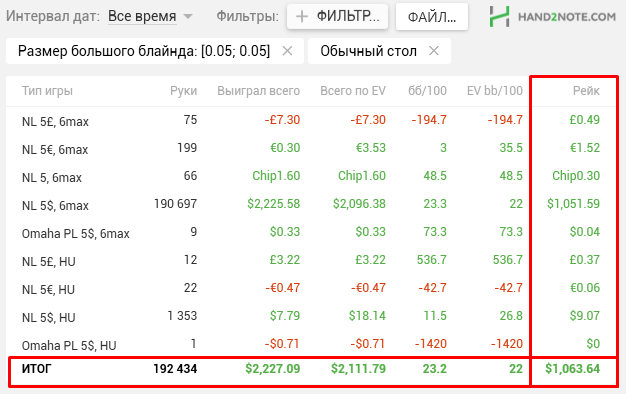Open the Все время date range dropdown

coord(142,16)
